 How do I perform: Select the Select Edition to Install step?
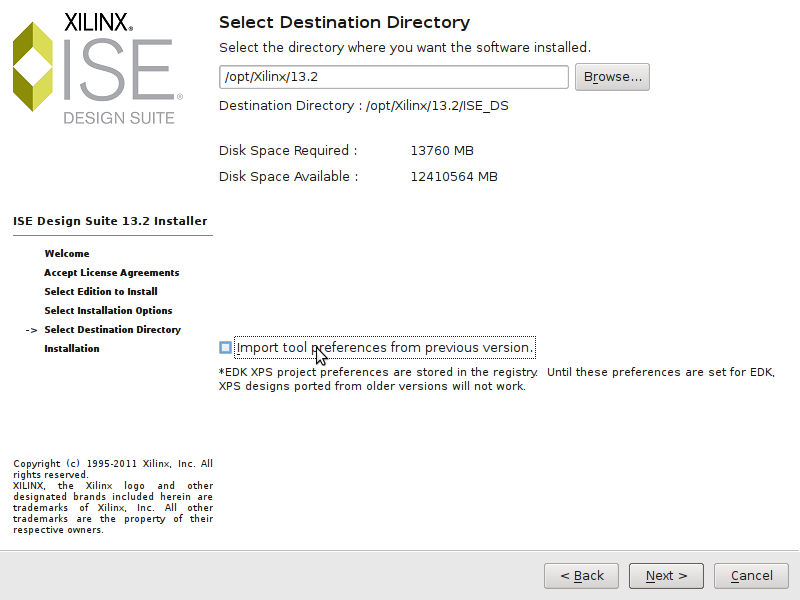[x=101, y=291]
